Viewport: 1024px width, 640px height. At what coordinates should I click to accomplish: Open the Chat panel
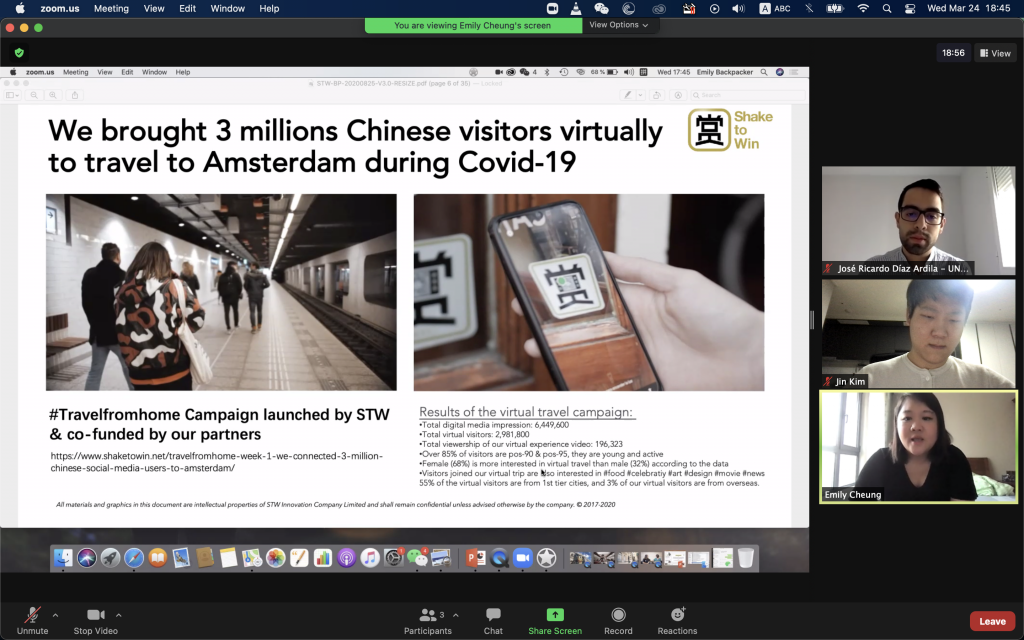[493, 621]
